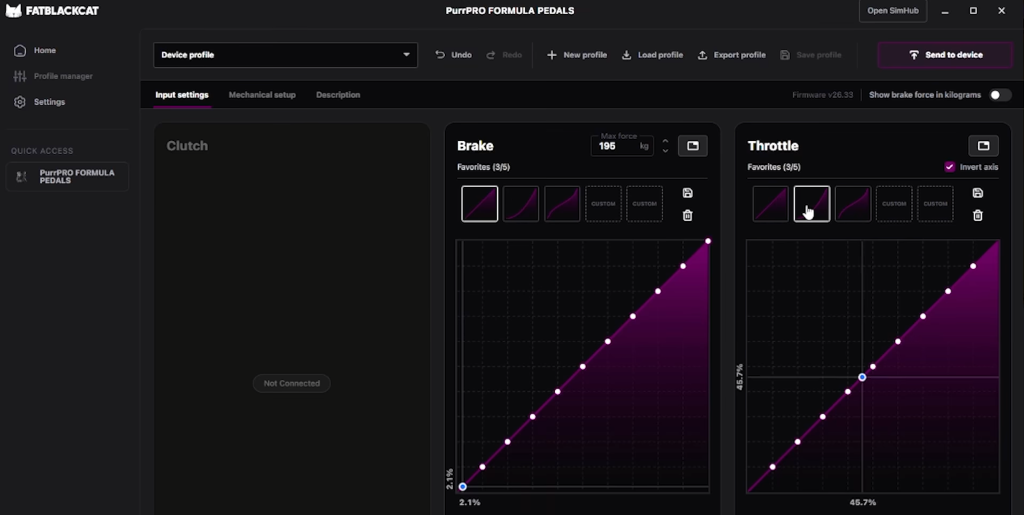The height and width of the screenshot is (515, 1024).
Task: Select the first Throttle CUSTOM slot
Action: 894,204
